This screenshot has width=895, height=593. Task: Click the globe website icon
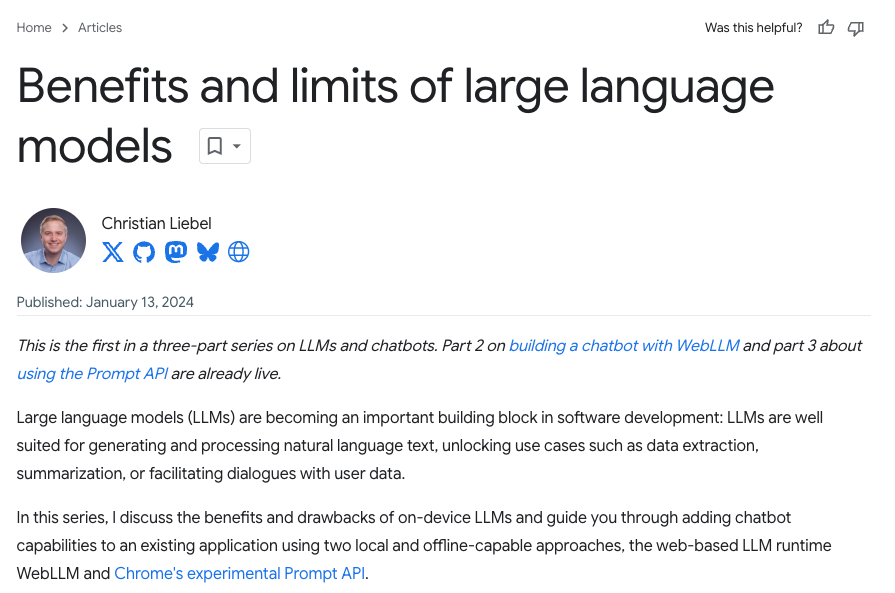[238, 252]
